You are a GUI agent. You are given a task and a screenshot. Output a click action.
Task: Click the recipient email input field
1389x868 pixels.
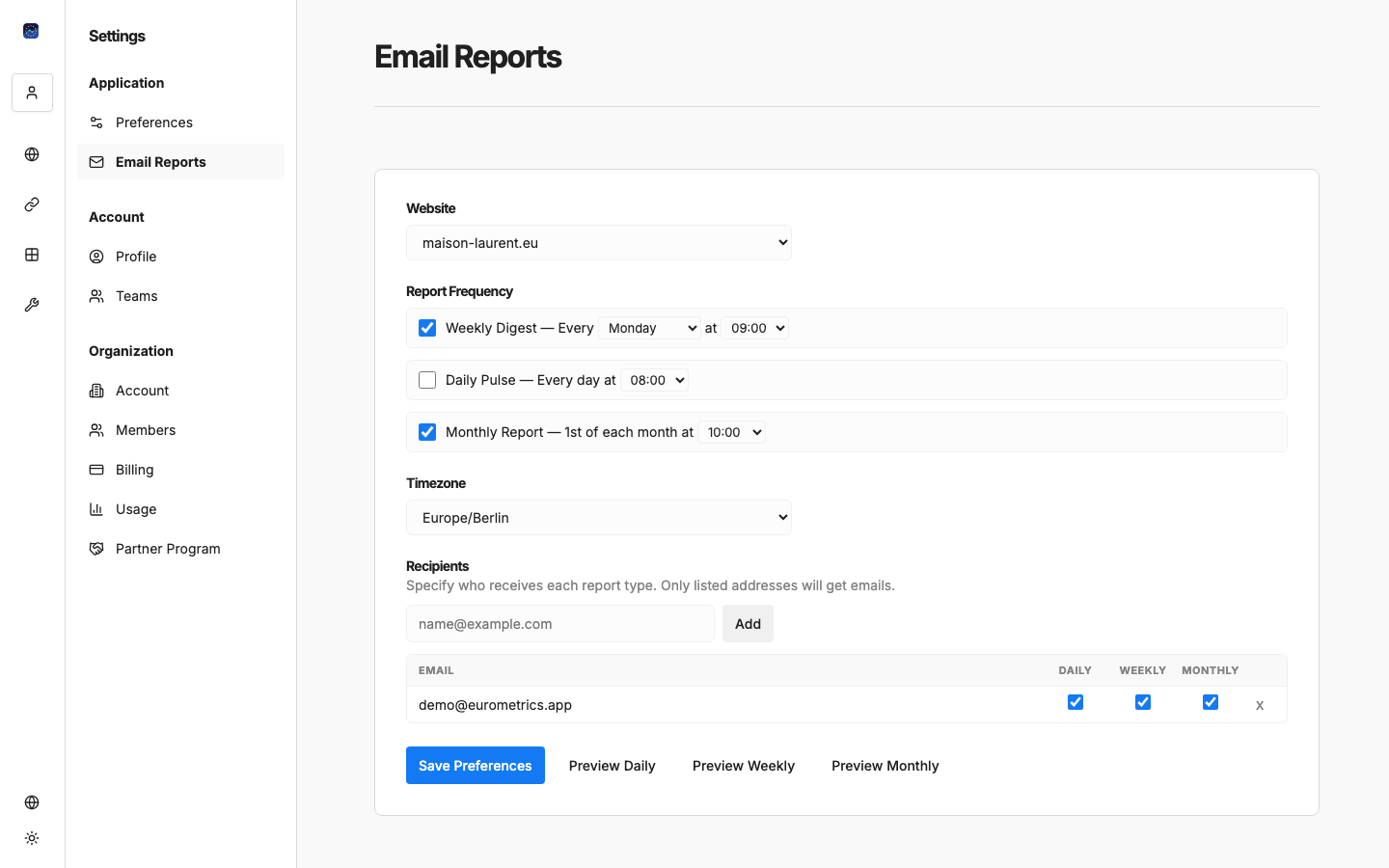pyautogui.click(x=560, y=624)
